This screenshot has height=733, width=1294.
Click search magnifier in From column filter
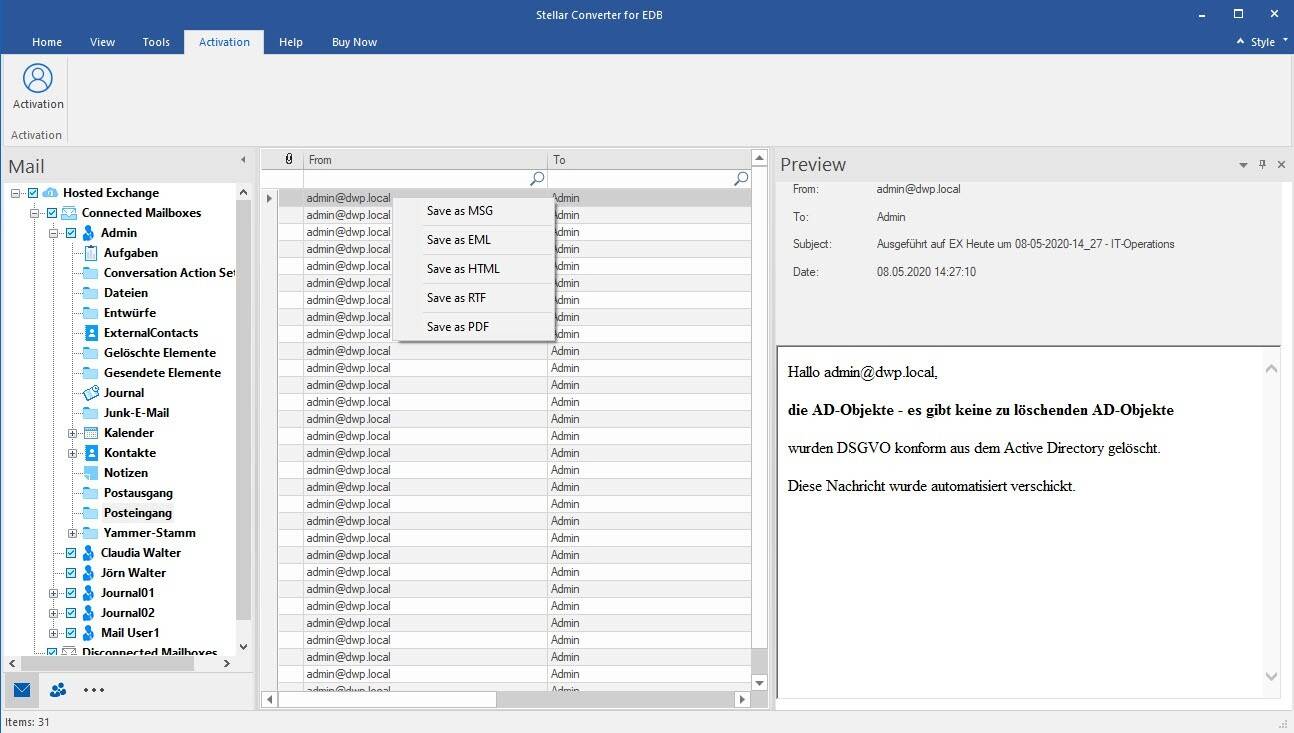coord(537,179)
